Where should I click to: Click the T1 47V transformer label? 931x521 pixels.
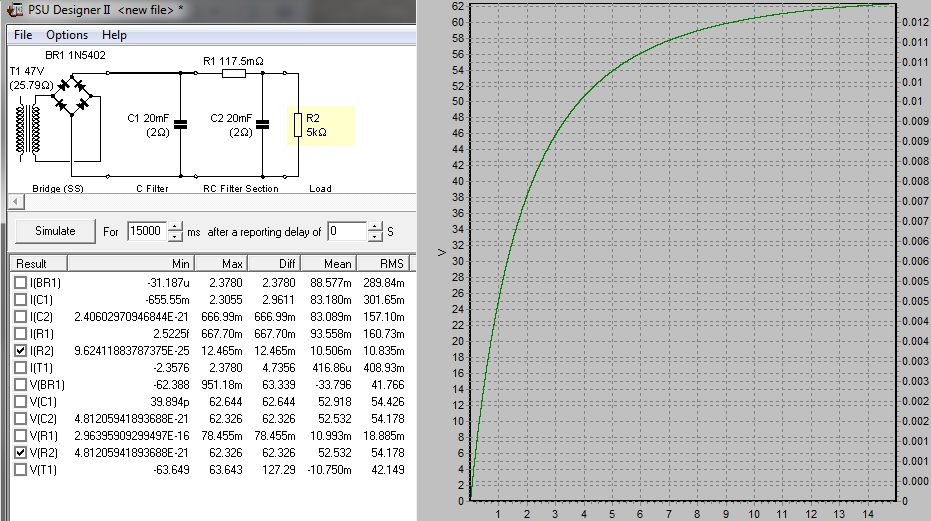(27, 71)
